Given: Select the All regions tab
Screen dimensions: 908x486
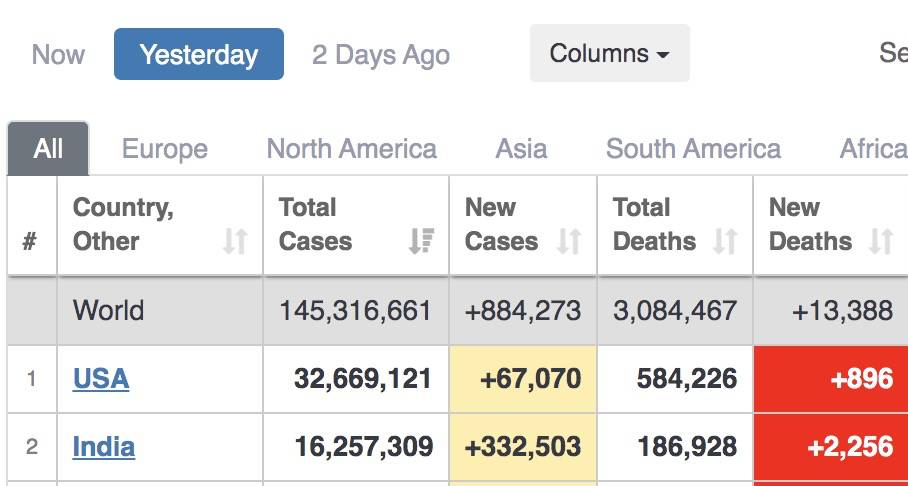Looking at the screenshot, I should (48, 149).
